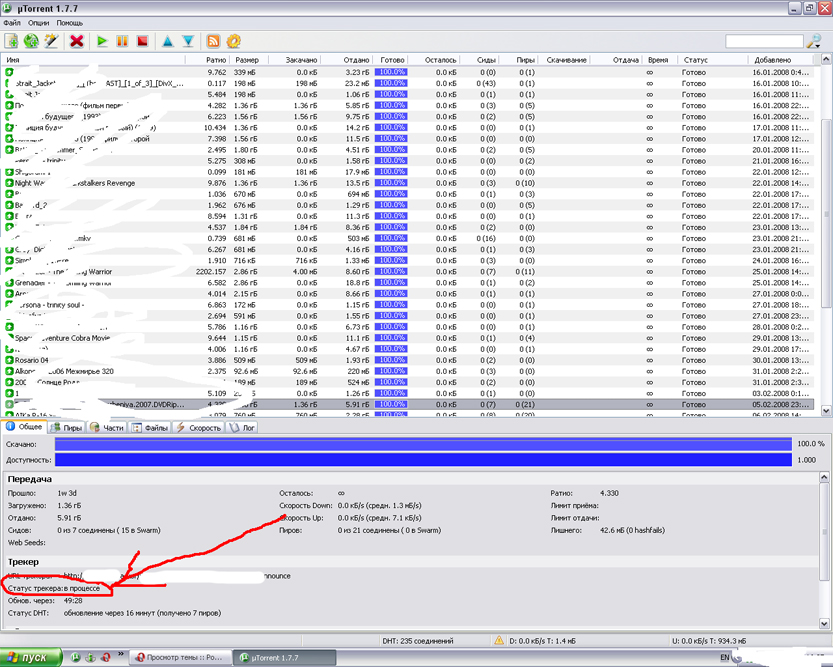
Task: Sort by the Время column header
Action: pos(659,60)
